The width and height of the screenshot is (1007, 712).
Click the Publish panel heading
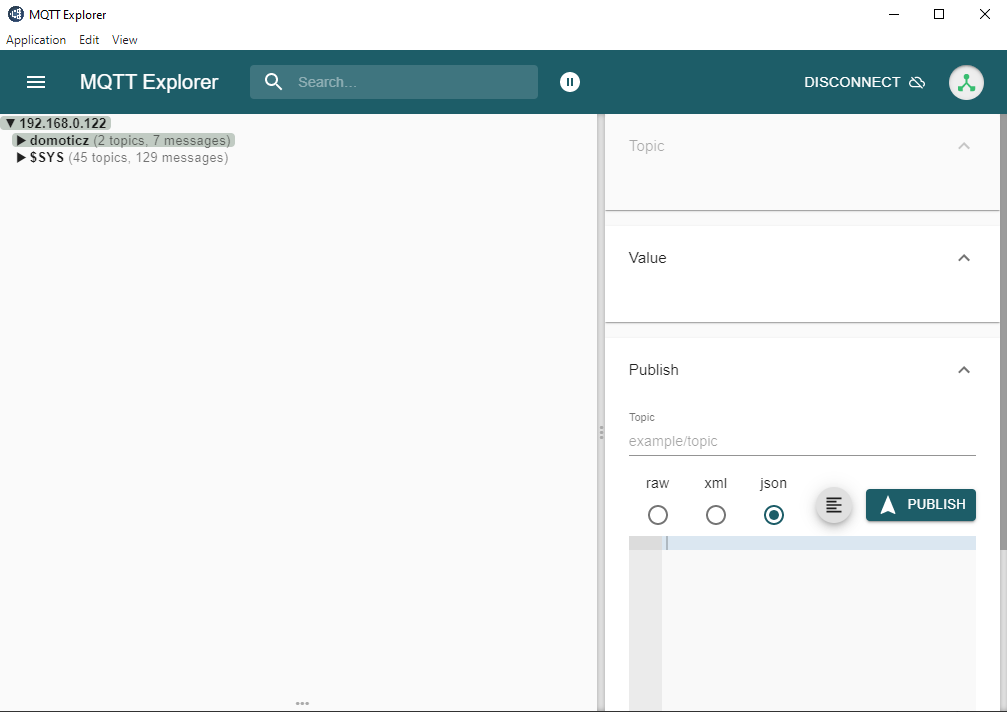pyautogui.click(x=654, y=370)
